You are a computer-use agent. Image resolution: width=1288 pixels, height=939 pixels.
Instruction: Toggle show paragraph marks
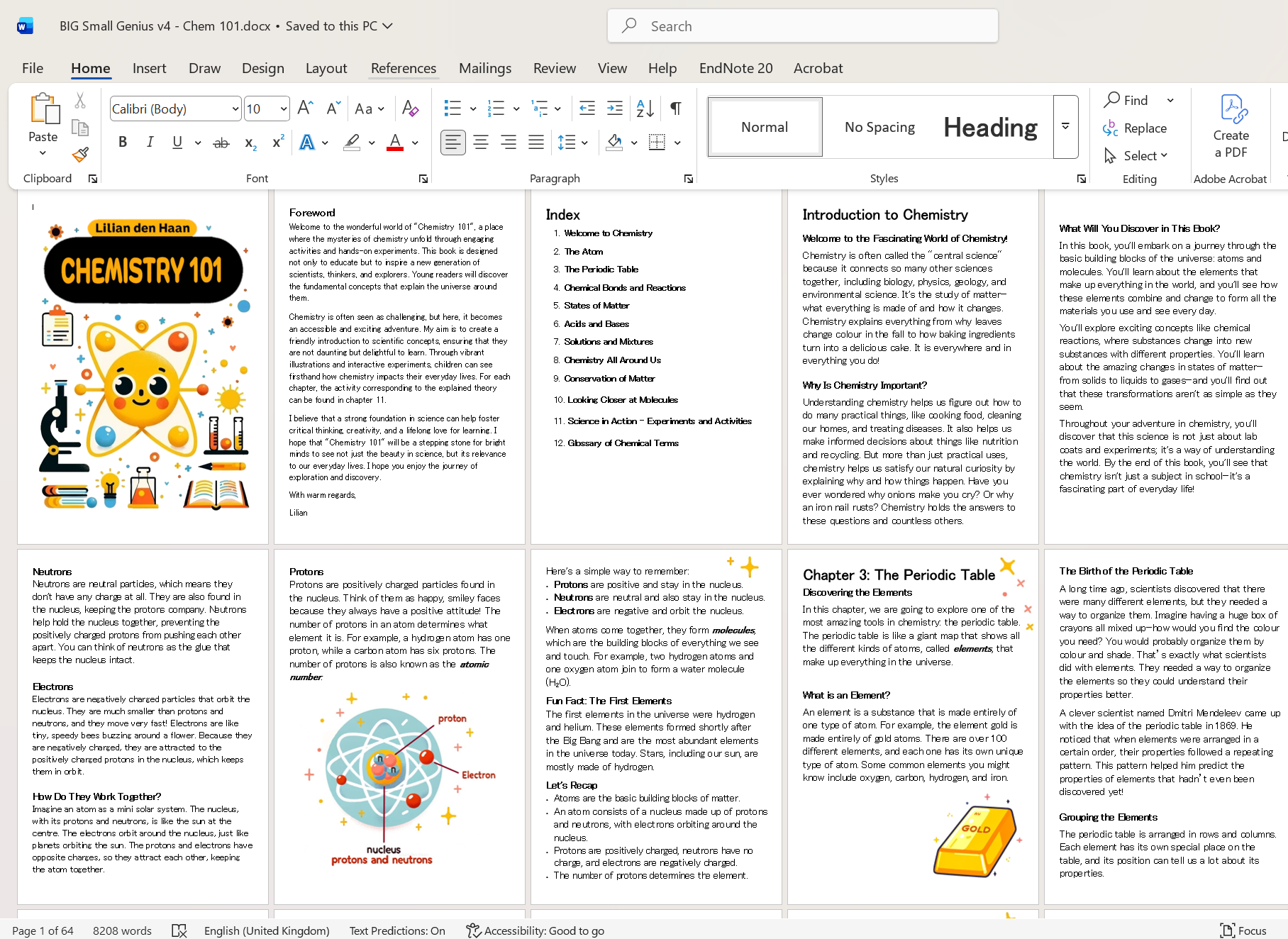[x=676, y=109]
